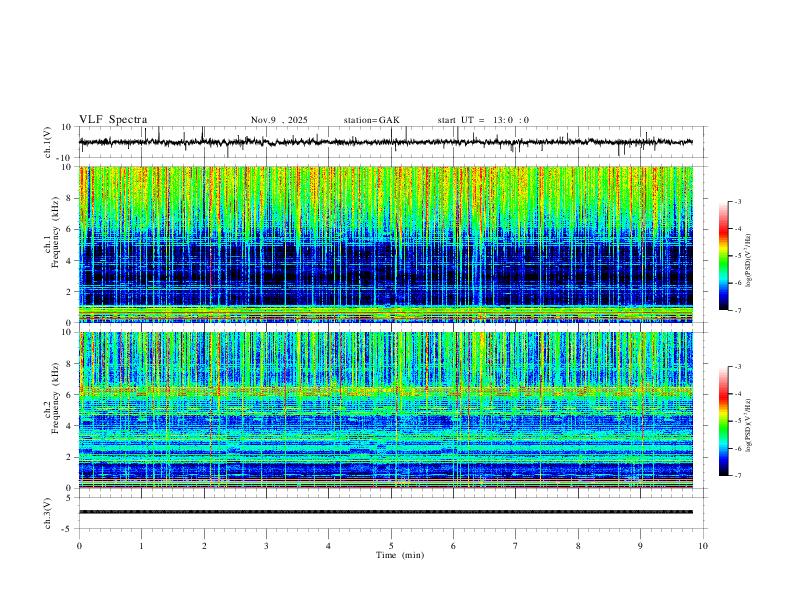Click the upper color bar "log(PSD)" label

(x=749, y=261)
